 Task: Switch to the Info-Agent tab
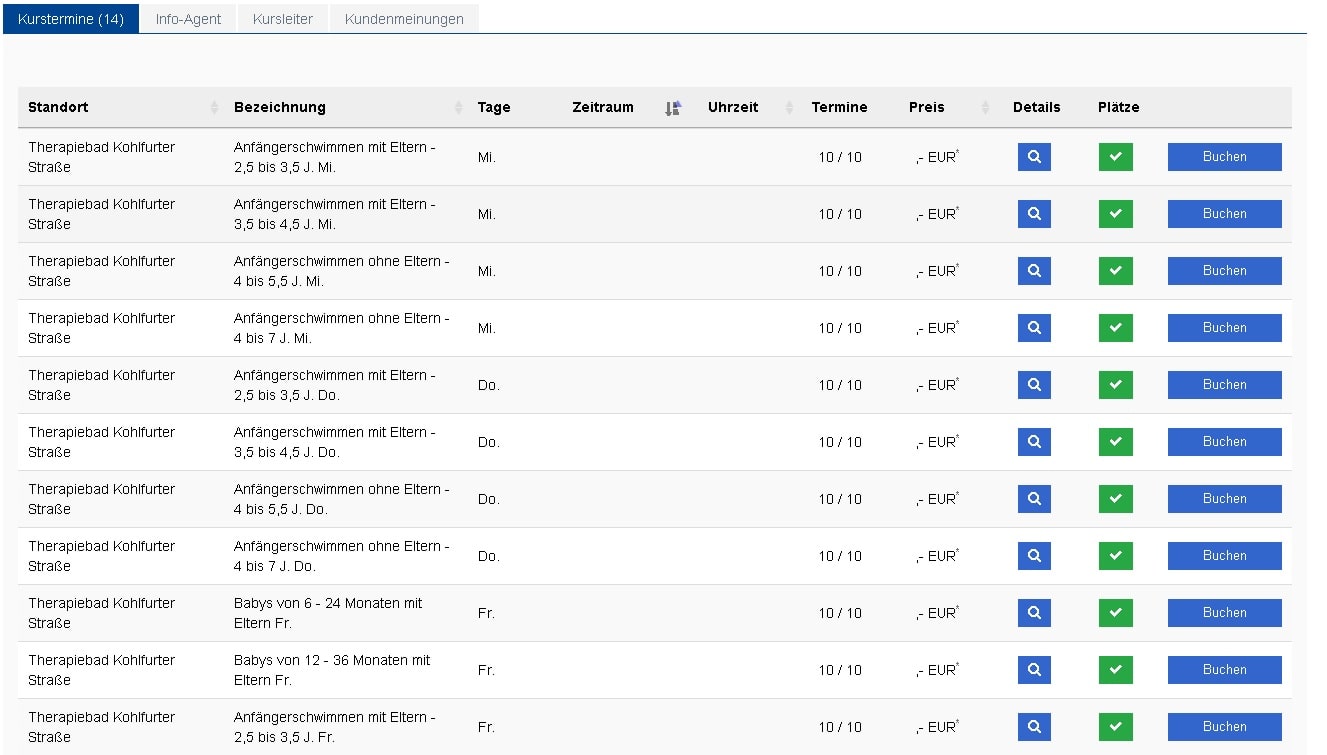(188, 19)
